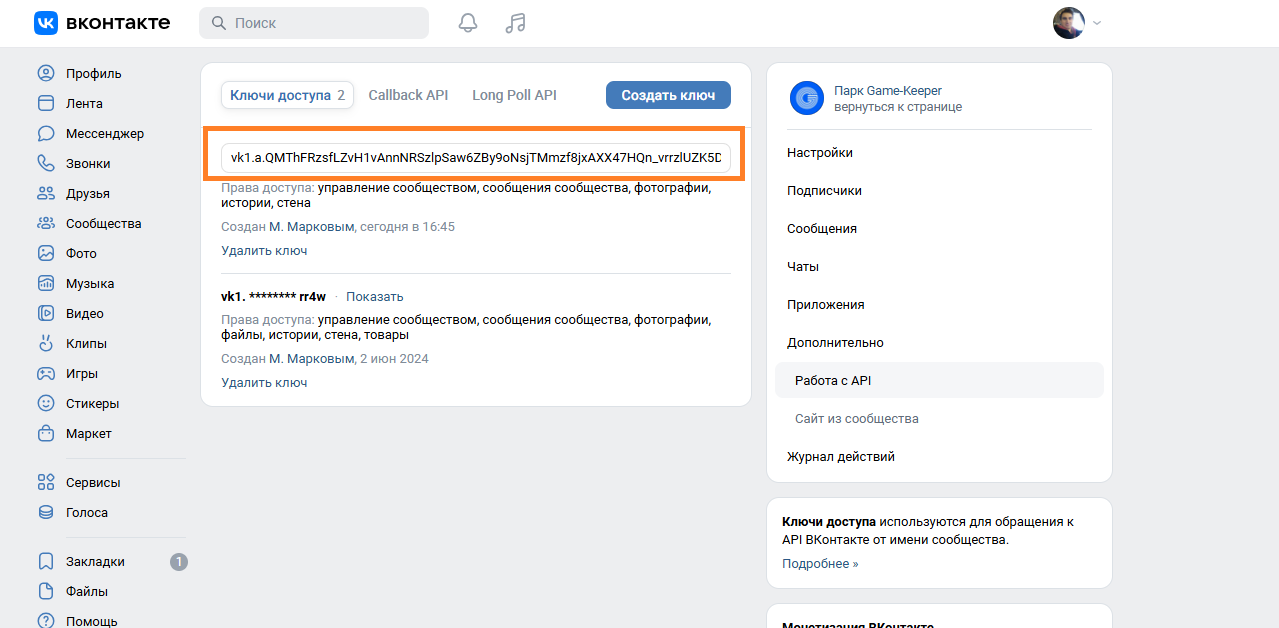1279x628 pixels.
Task: Click the access key text field
Action: tap(475, 158)
